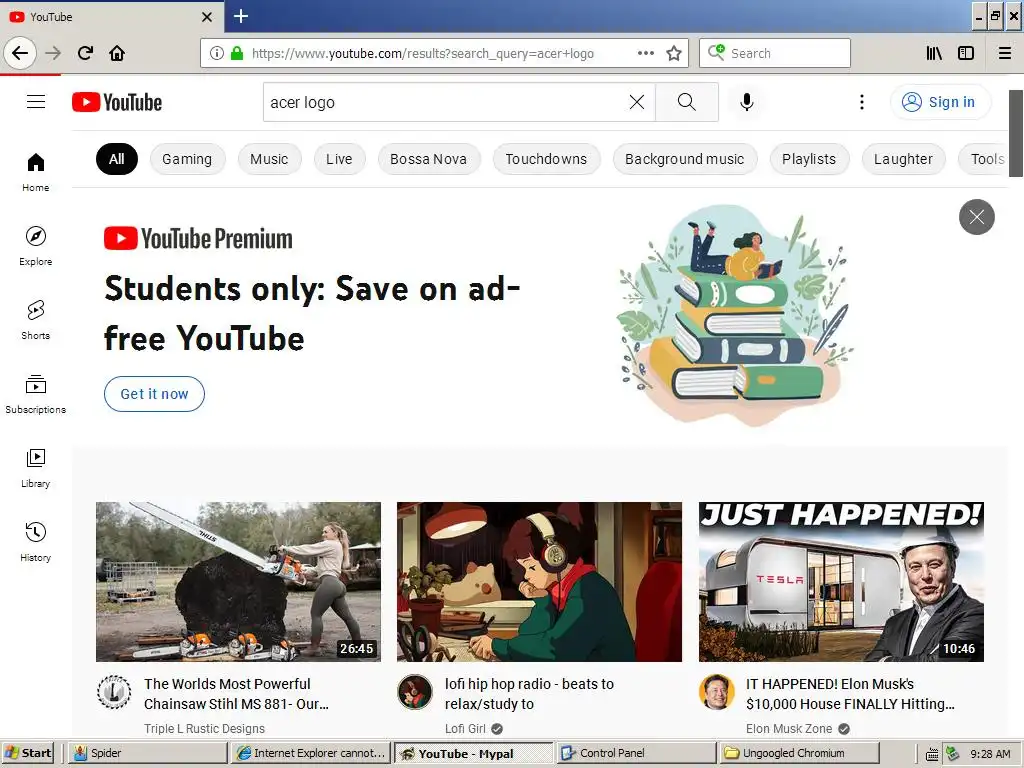The height and width of the screenshot is (768, 1024).
Task: Select the Gaming filter chip
Action: click(187, 159)
